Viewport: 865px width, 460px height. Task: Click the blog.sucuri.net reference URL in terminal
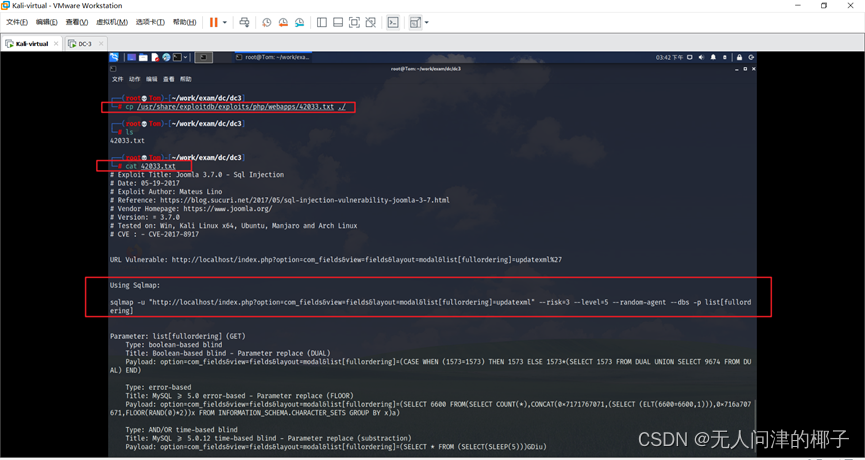[305, 200]
